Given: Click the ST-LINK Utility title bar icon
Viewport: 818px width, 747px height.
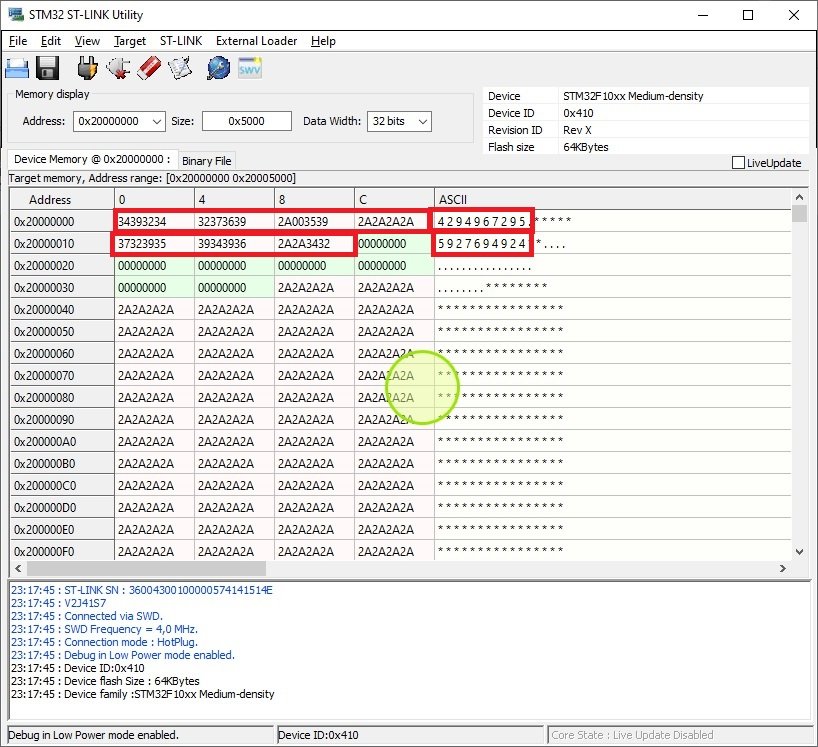Looking at the screenshot, I should [x=16, y=15].
